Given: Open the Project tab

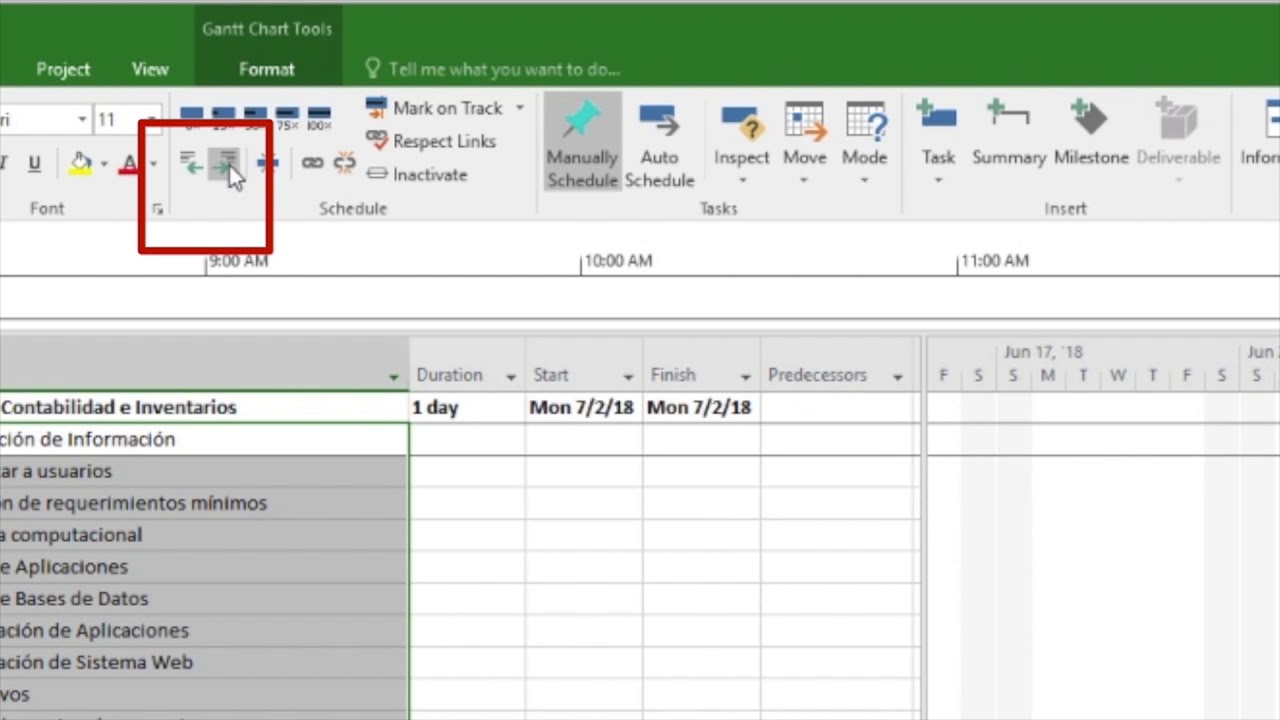Looking at the screenshot, I should coord(63,69).
